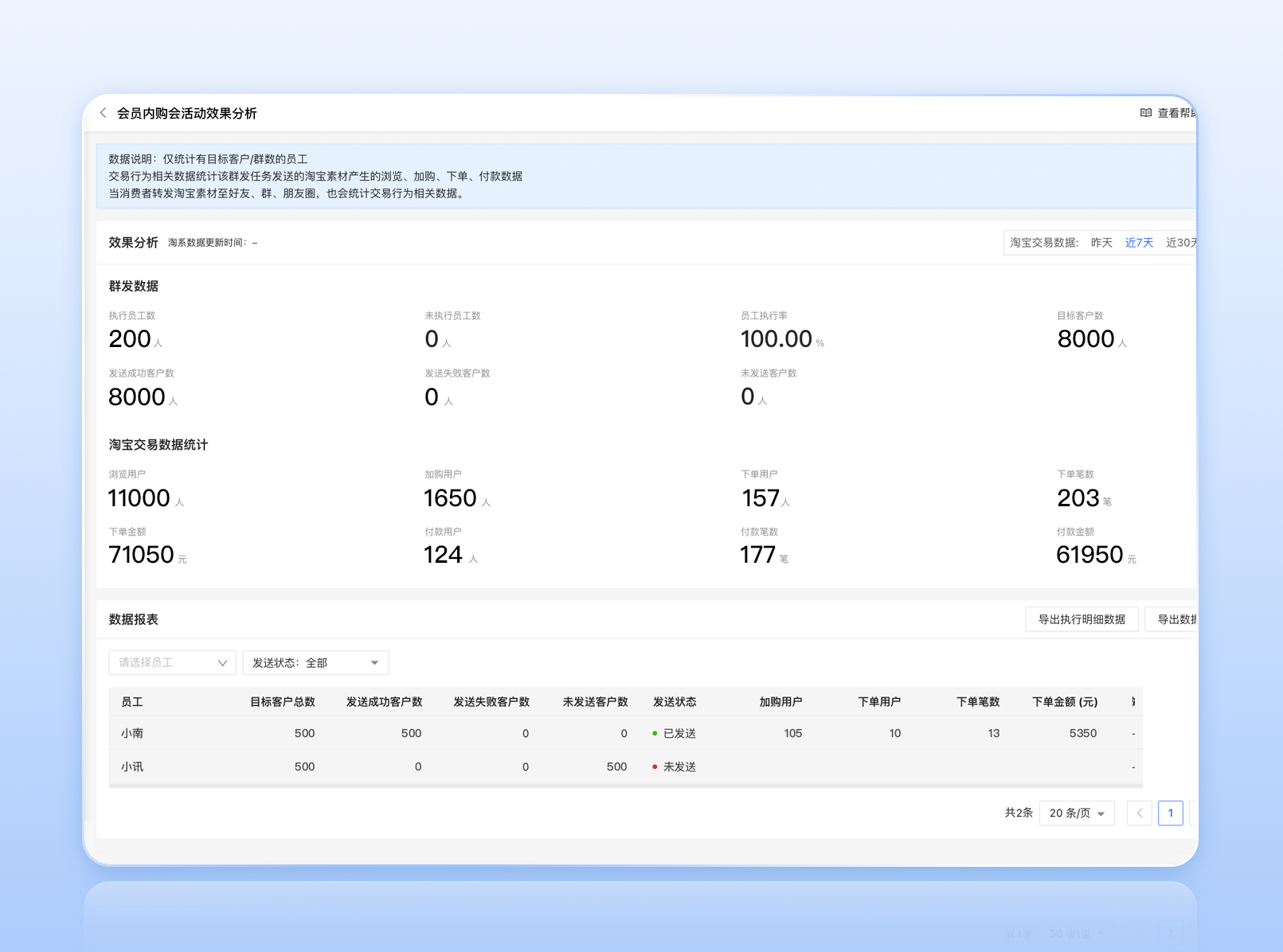Click the 付款用户 124 value
1283x952 pixels.
pos(443,555)
